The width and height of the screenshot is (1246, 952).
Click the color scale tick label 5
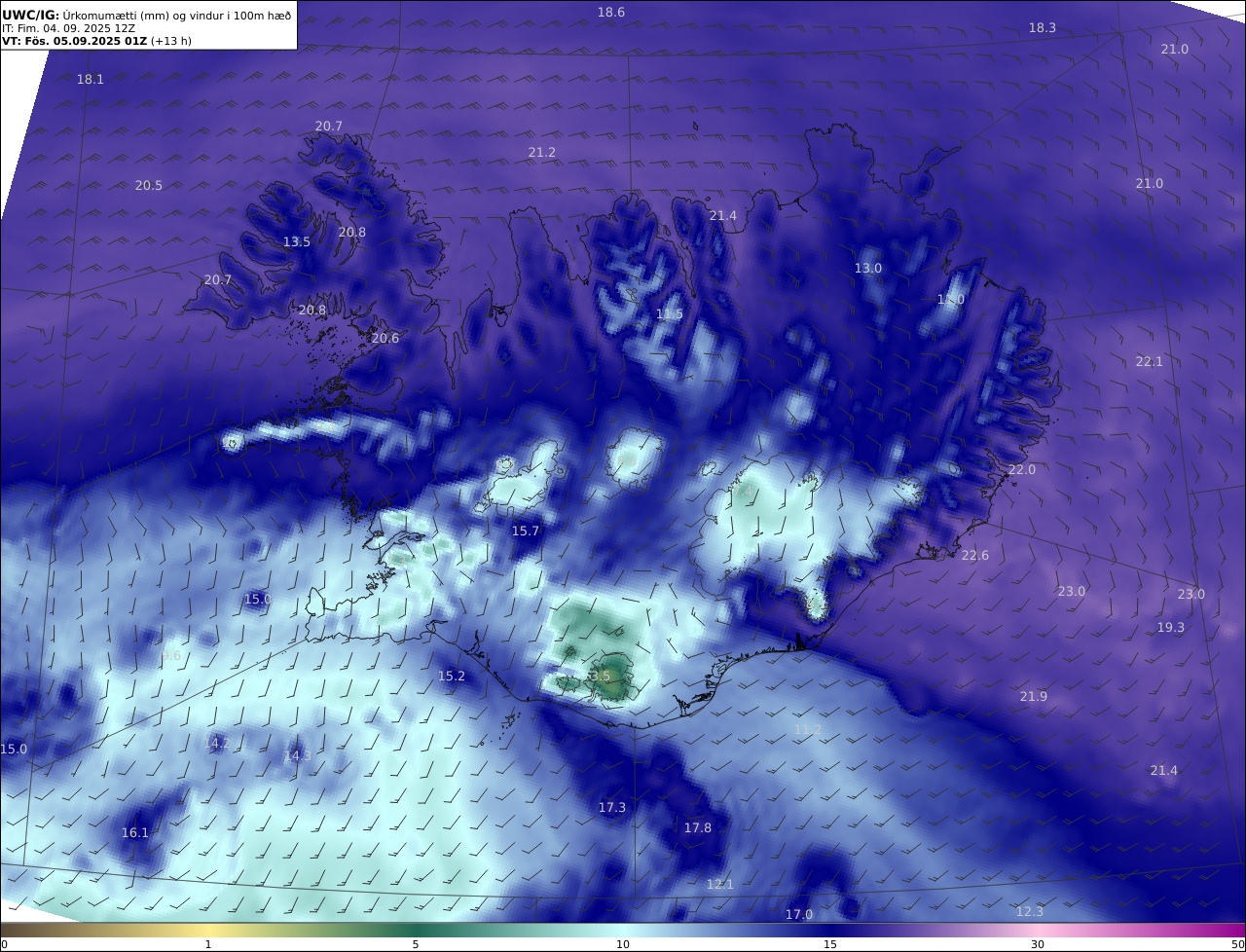coord(416,944)
